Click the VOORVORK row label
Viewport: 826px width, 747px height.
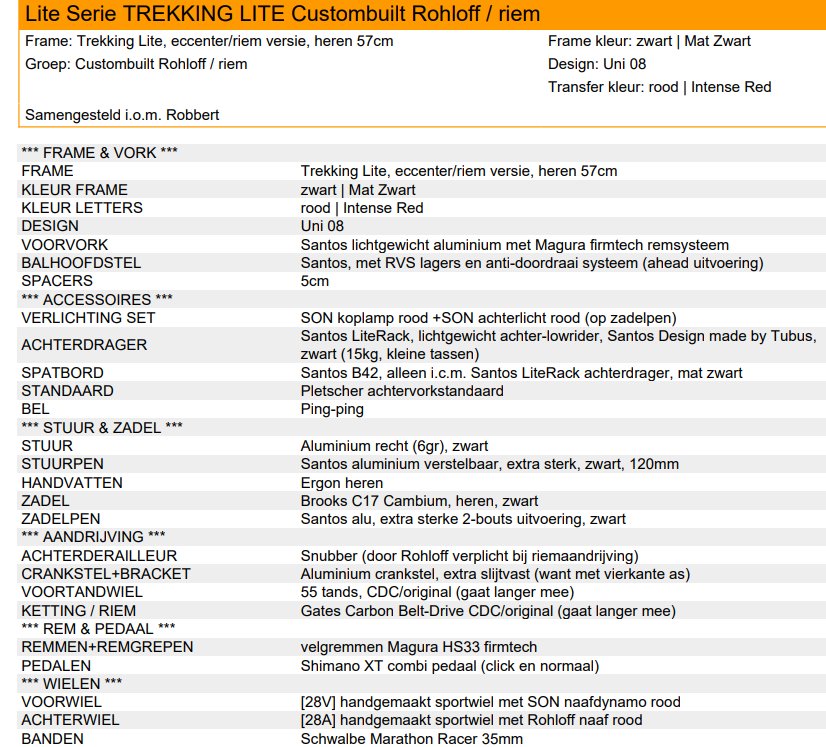65,245
